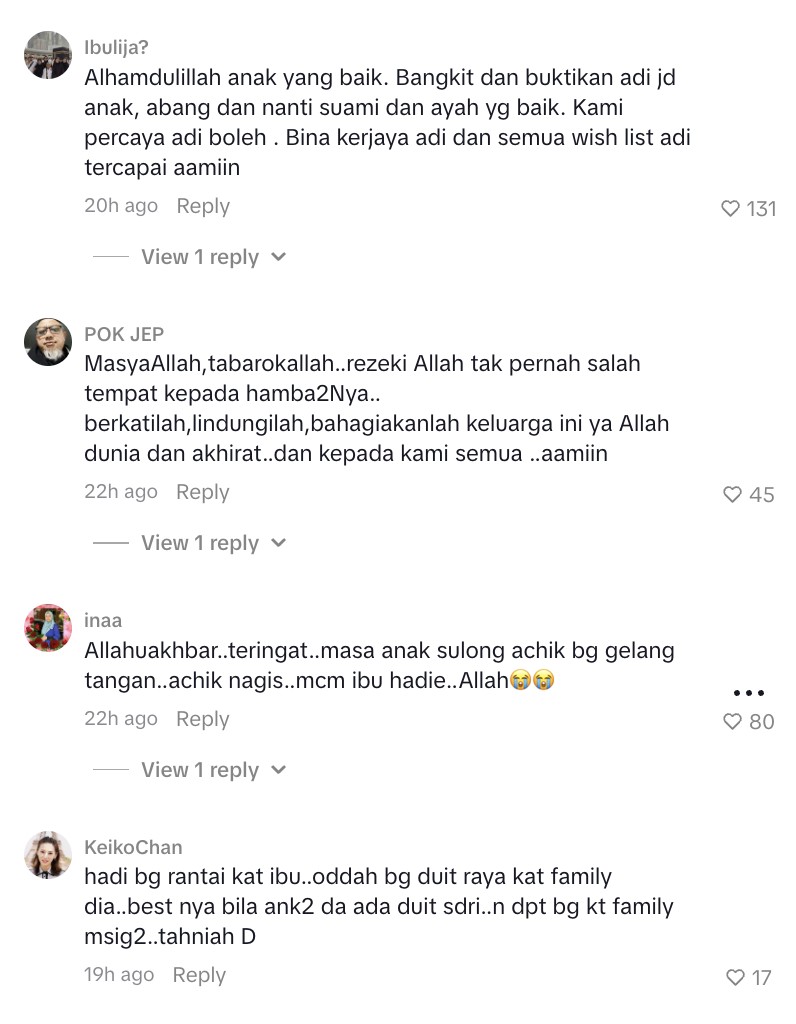Reply to inaa's comment
Screen dimensions: 796x1024
click(203, 718)
